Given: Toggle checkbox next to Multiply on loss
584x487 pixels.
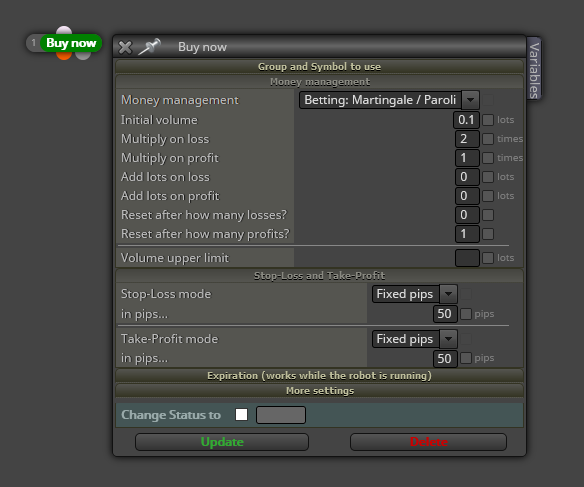Looking at the screenshot, I should (488, 139).
